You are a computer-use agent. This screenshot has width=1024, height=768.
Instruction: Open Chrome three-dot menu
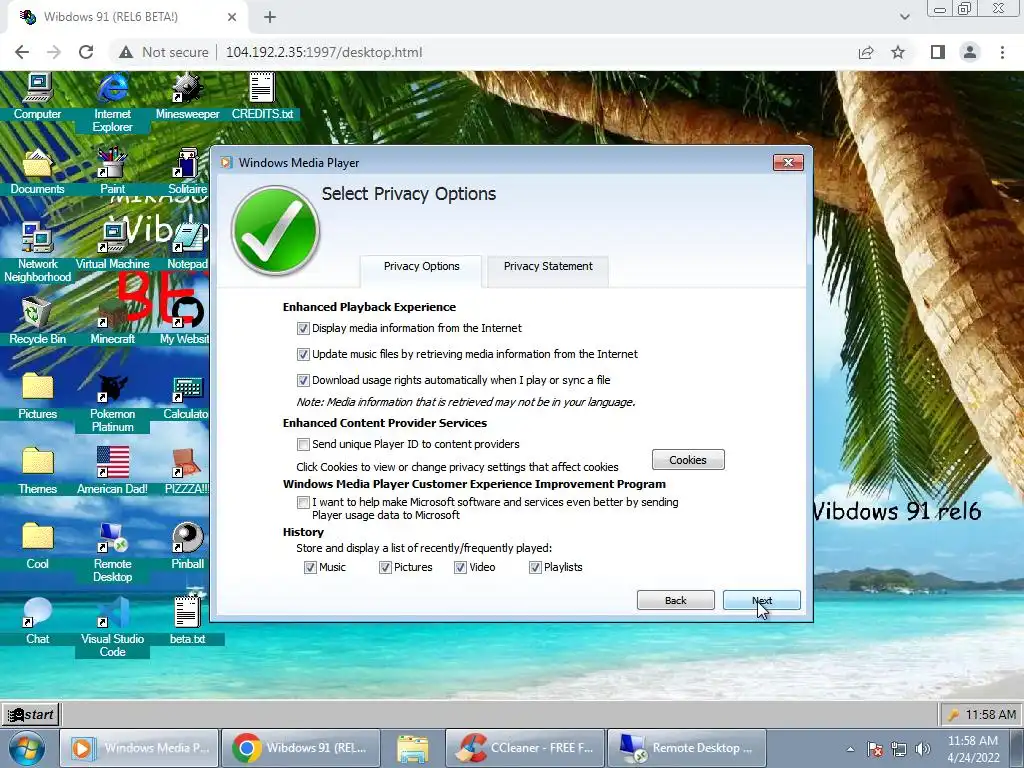click(x=1002, y=52)
